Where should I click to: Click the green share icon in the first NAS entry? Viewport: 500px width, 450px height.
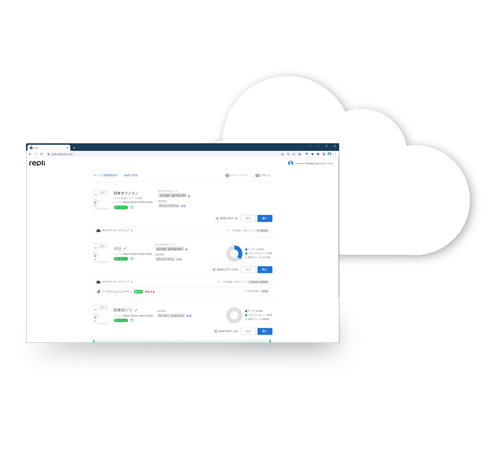click(x=217, y=218)
